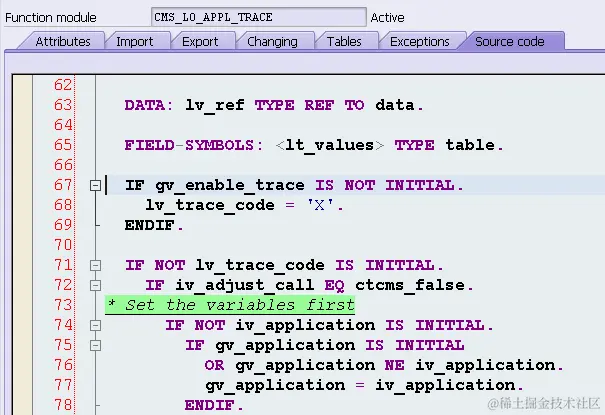Click 'iv_application' on line 74
The width and height of the screenshot is (605, 415).
(305, 326)
